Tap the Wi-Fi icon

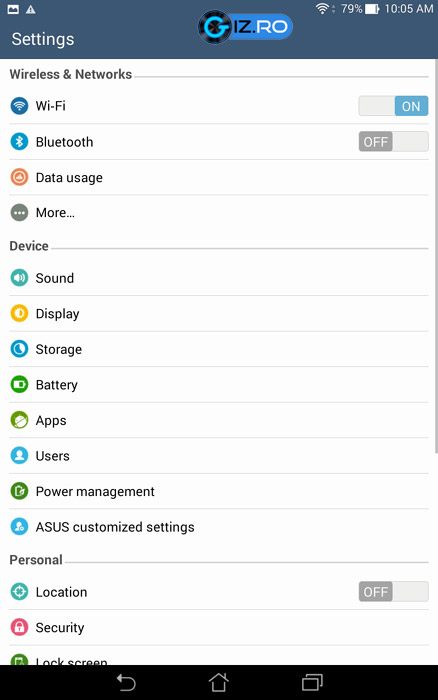19,106
